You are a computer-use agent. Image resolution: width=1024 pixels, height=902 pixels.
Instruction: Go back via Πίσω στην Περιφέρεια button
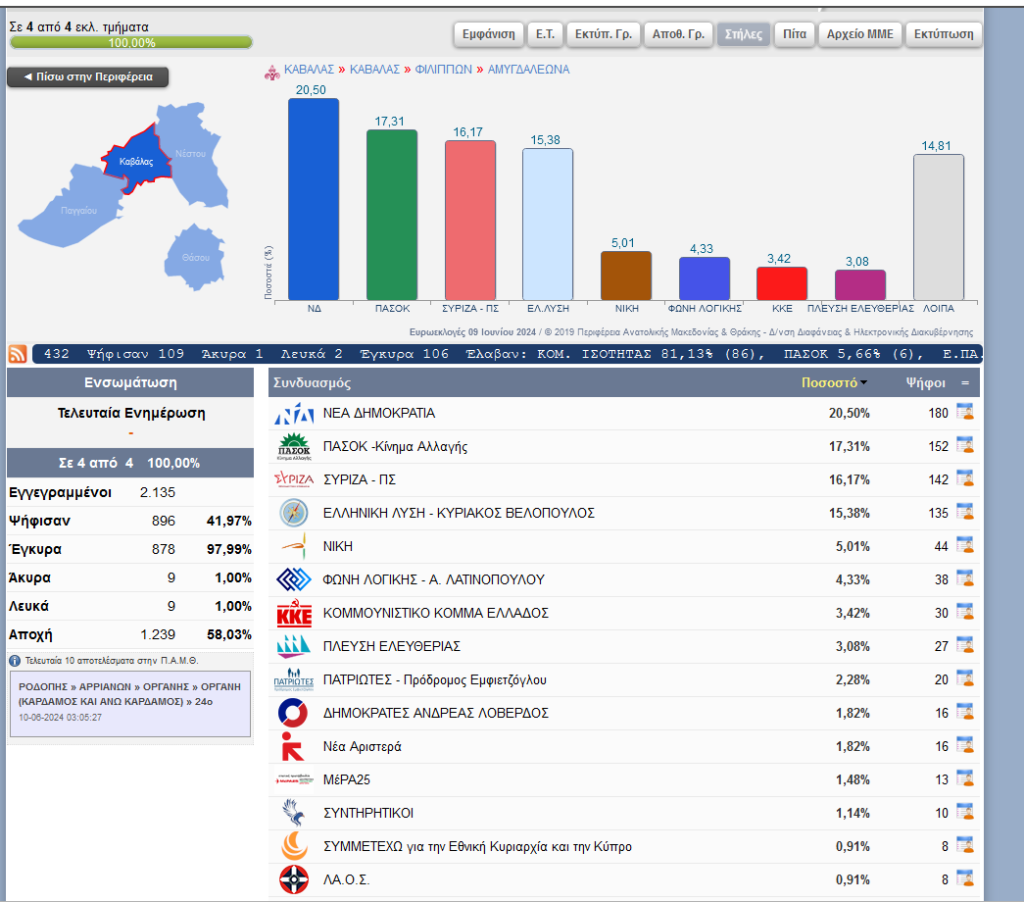[x=88, y=77]
